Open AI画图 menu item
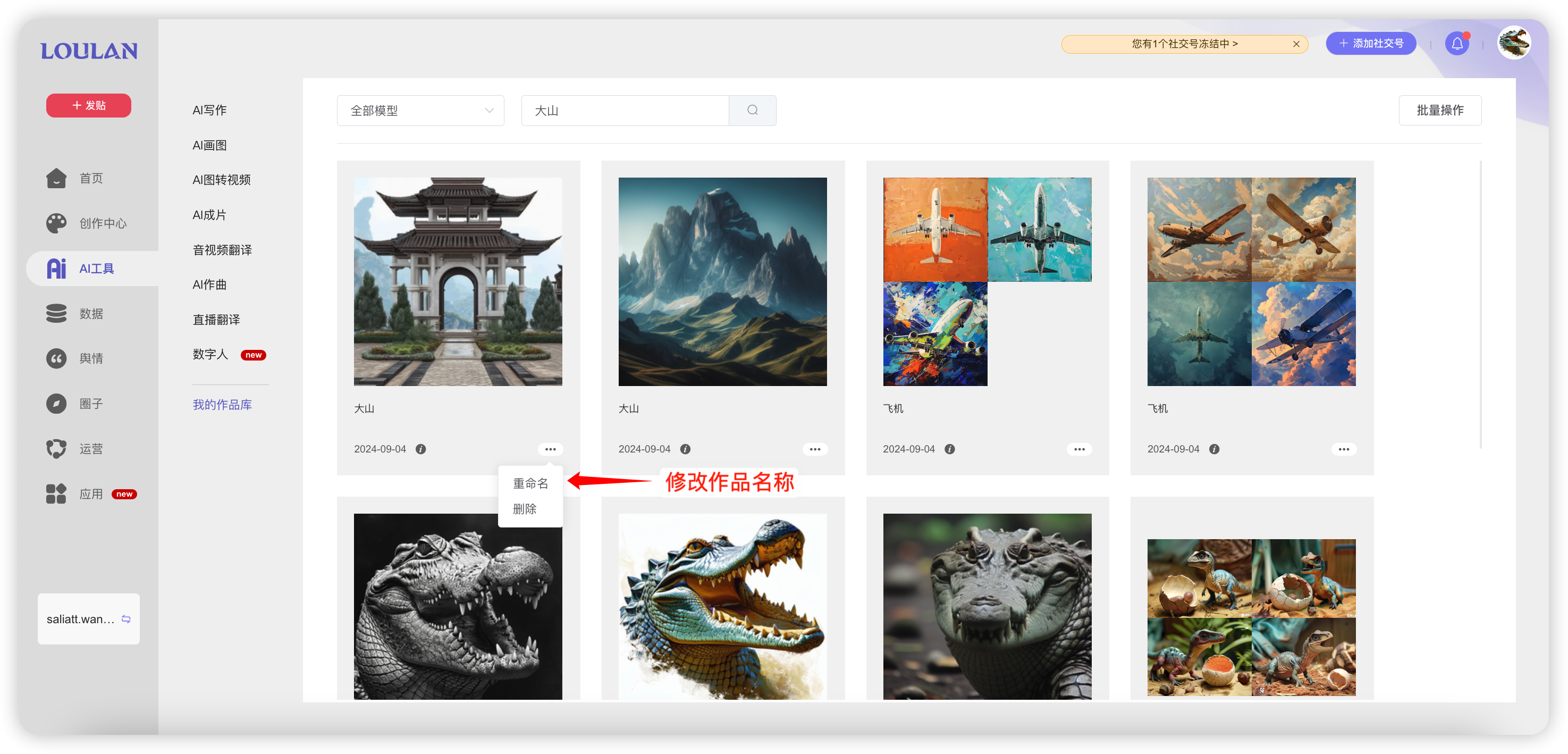The width and height of the screenshot is (1568, 754). 209,146
